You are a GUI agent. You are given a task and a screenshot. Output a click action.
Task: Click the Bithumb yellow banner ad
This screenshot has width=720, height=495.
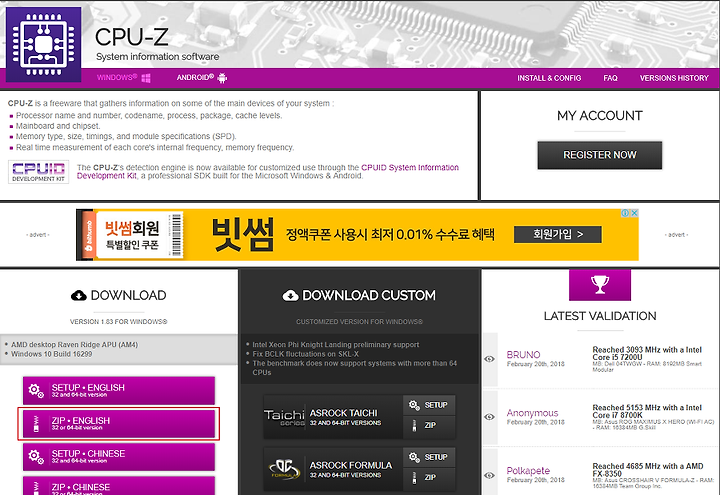(357, 235)
